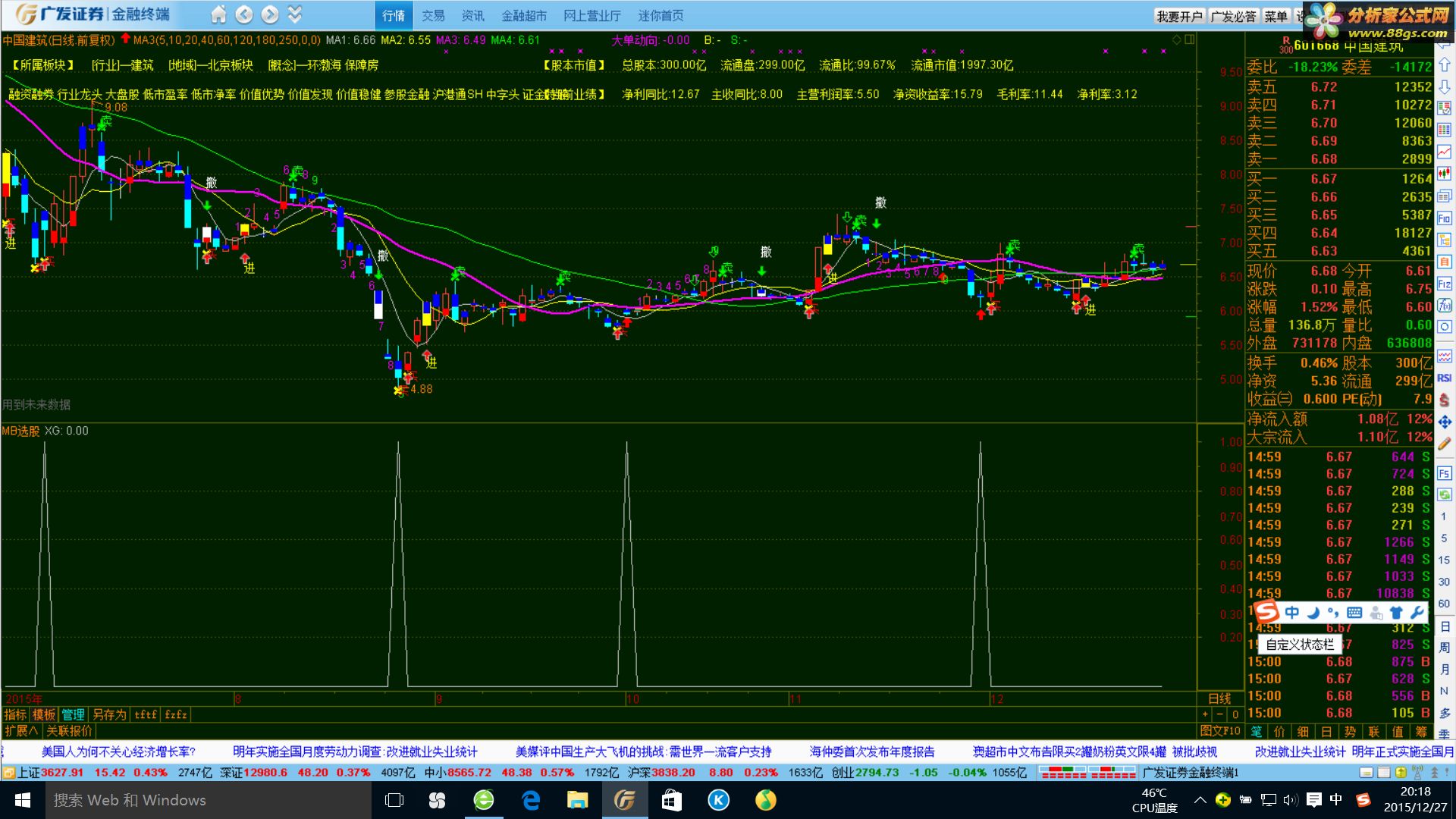Expand the double-chevron dropdown in toolbar
The height and width of the screenshot is (819, 1456).
coord(295,14)
